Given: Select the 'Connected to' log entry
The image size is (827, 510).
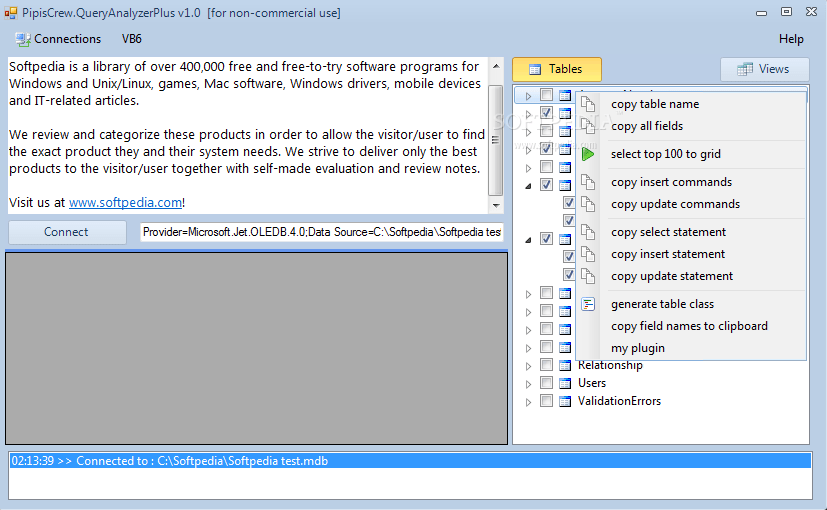Looking at the screenshot, I should 410,461.
